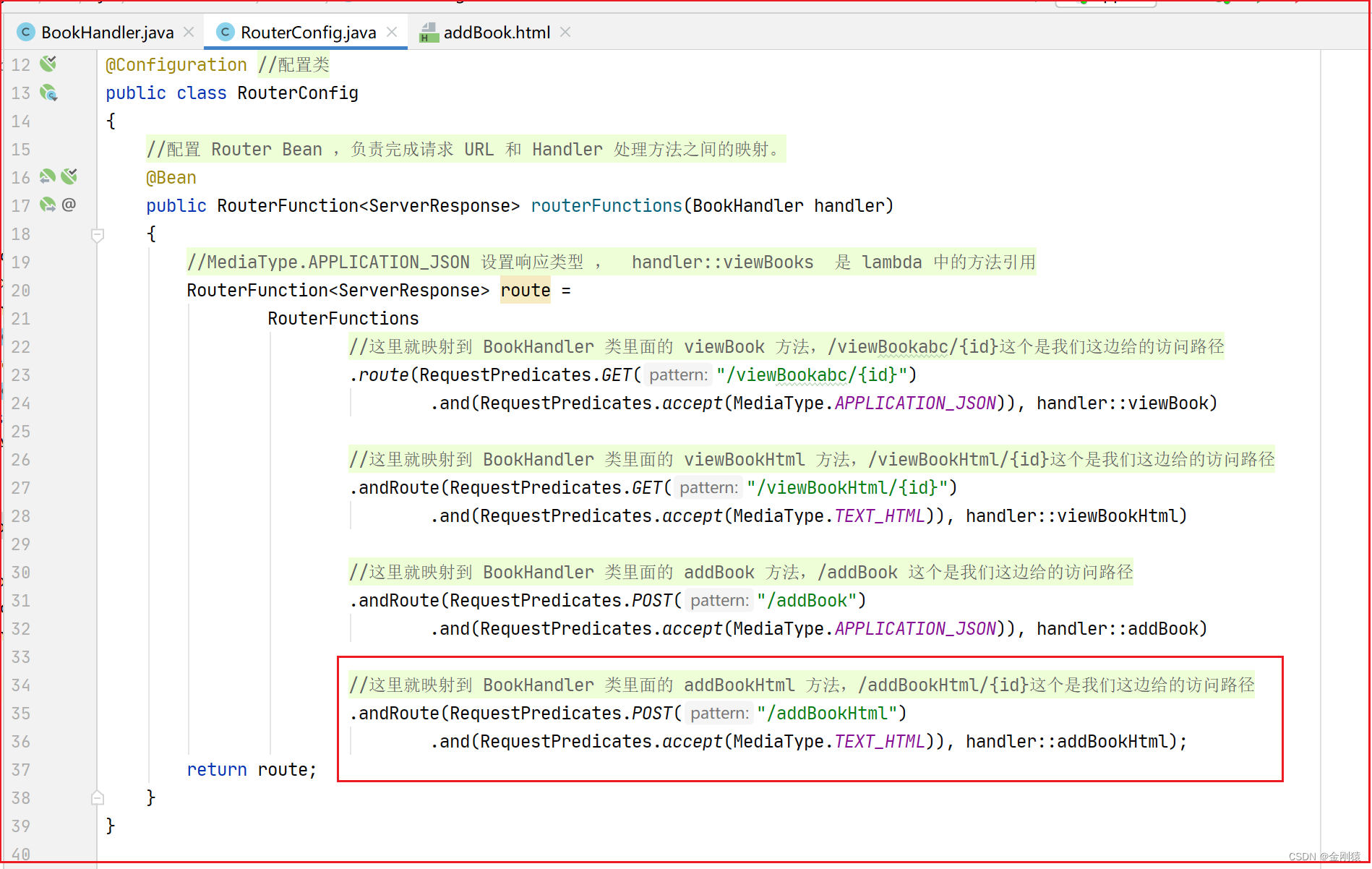Click the routerFunctions method name
The image size is (1372, 869).
pos(606,206)
